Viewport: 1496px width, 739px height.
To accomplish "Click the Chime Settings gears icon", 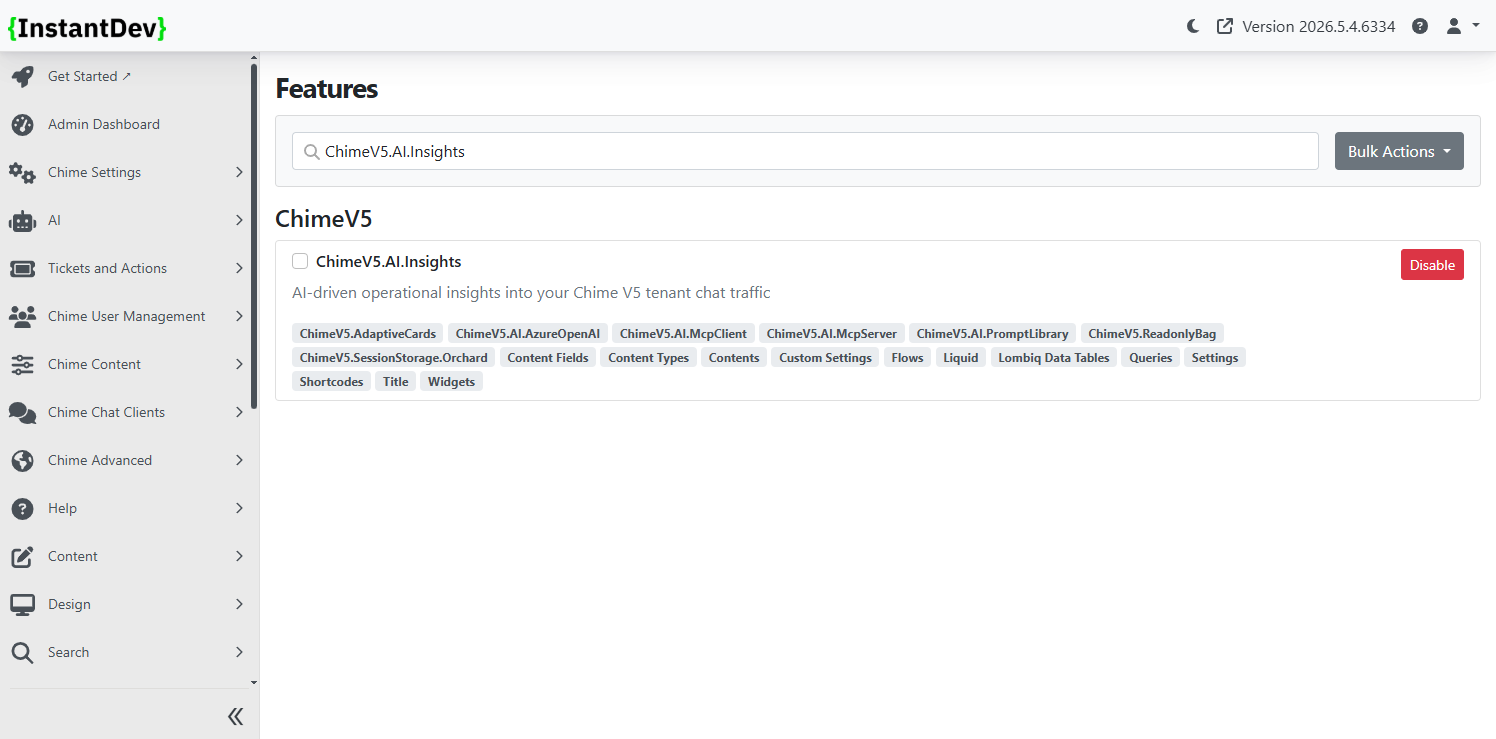I will pyautogui.click(x=22, y=172).
